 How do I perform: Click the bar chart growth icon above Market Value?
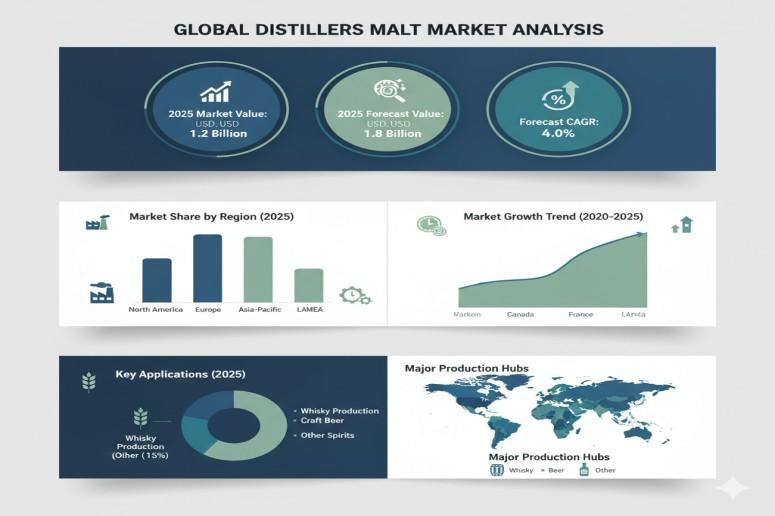[x=216, y=92]
